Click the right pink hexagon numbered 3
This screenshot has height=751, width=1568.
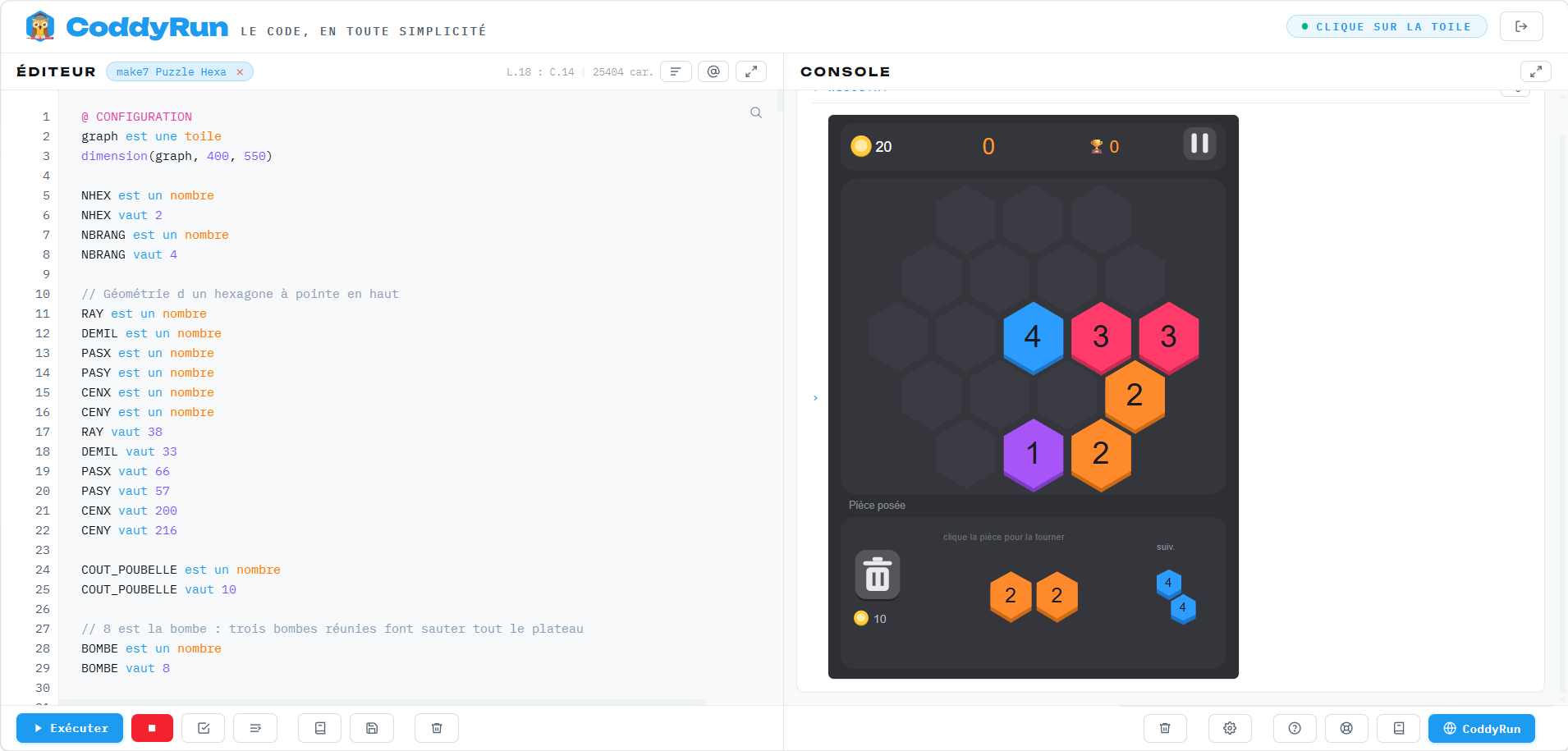(1168, 337)
